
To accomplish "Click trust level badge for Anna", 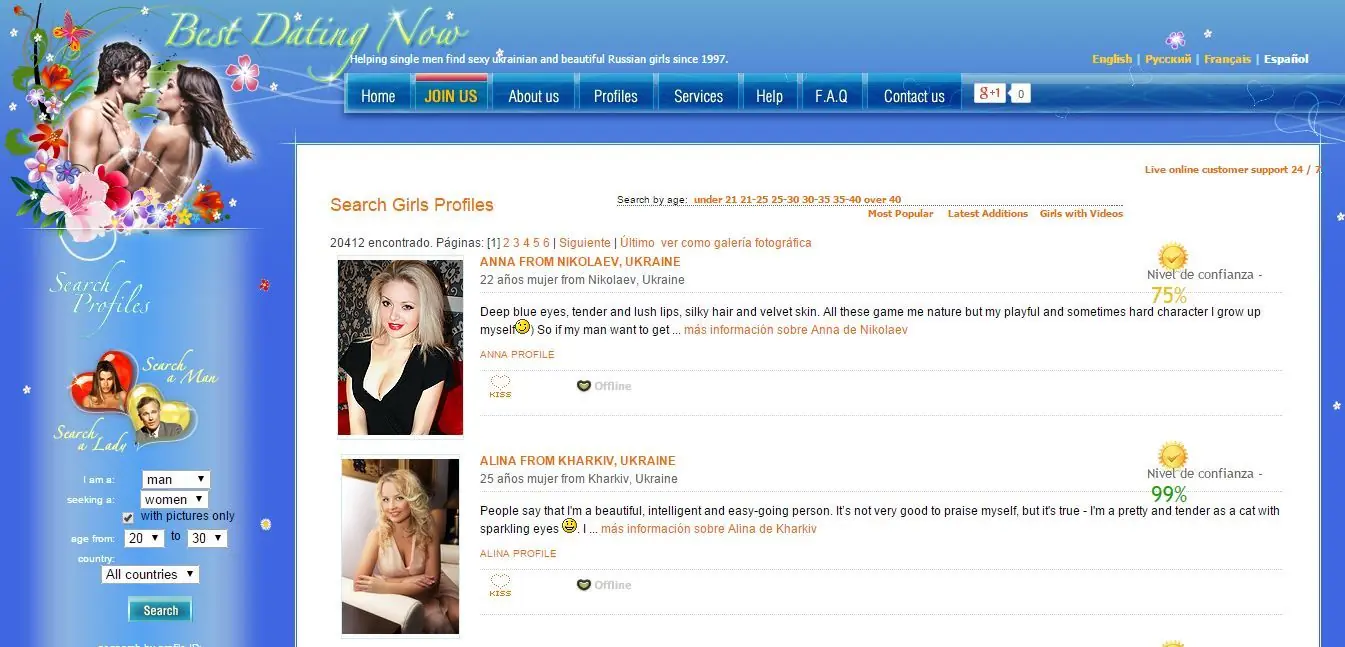I will (1172, 258).
